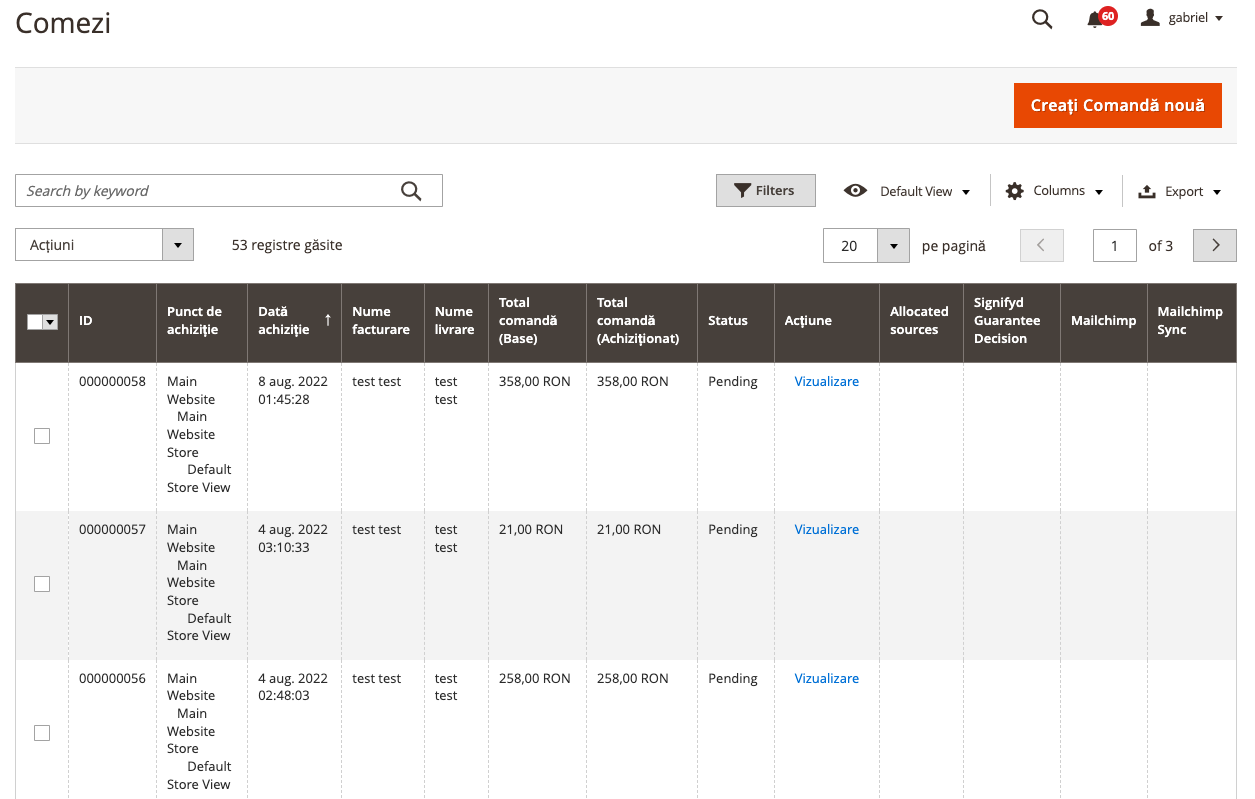Viewport: 1255px width, 799px height.
Task: Sort by Total comandă (Base) header
Action: click(x=537, y=322)
